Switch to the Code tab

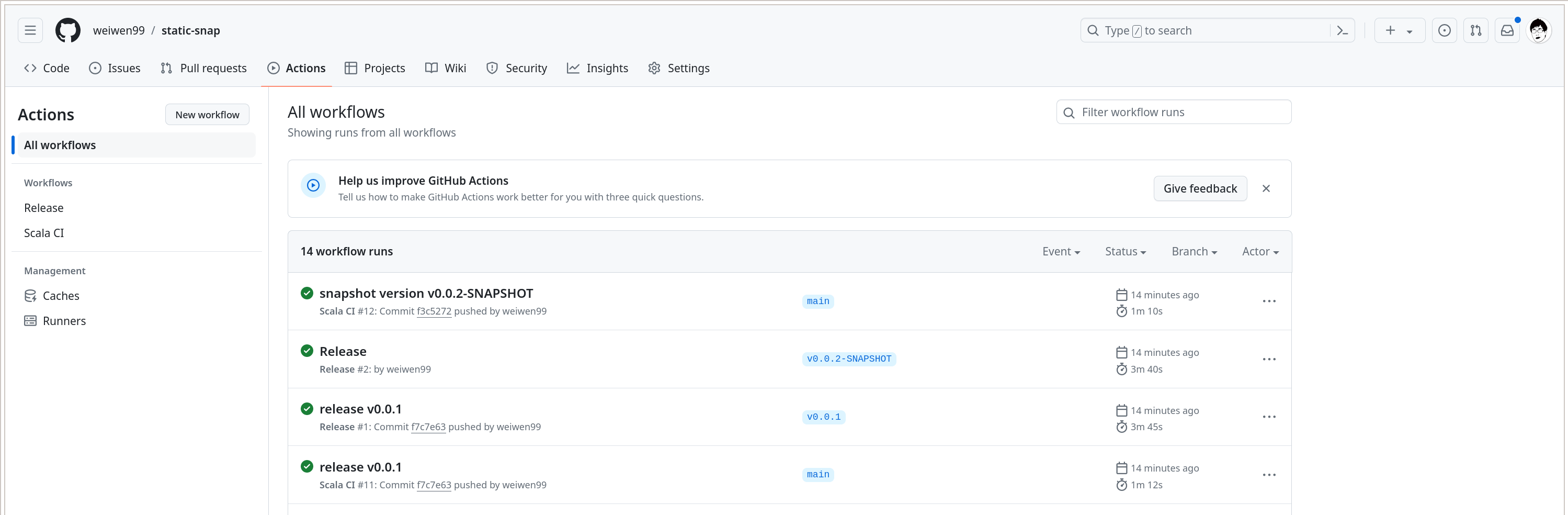click(47, 68)
